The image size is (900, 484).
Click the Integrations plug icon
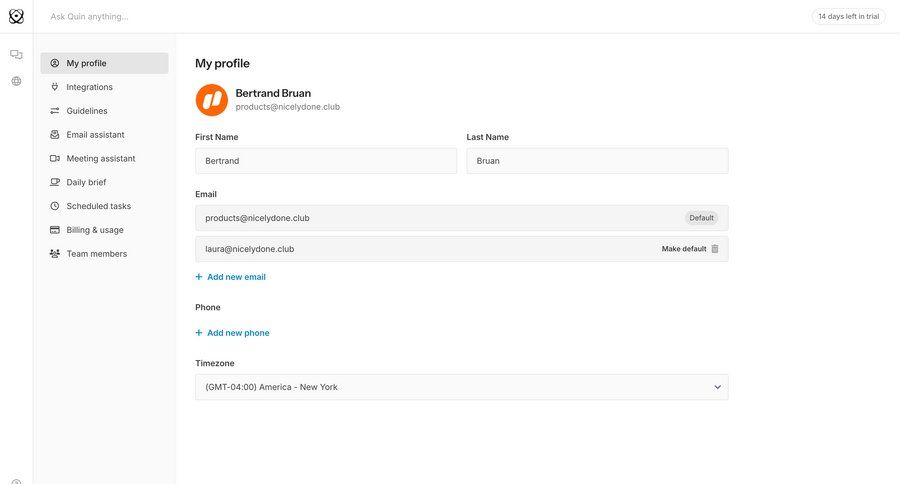pos(55,87)
